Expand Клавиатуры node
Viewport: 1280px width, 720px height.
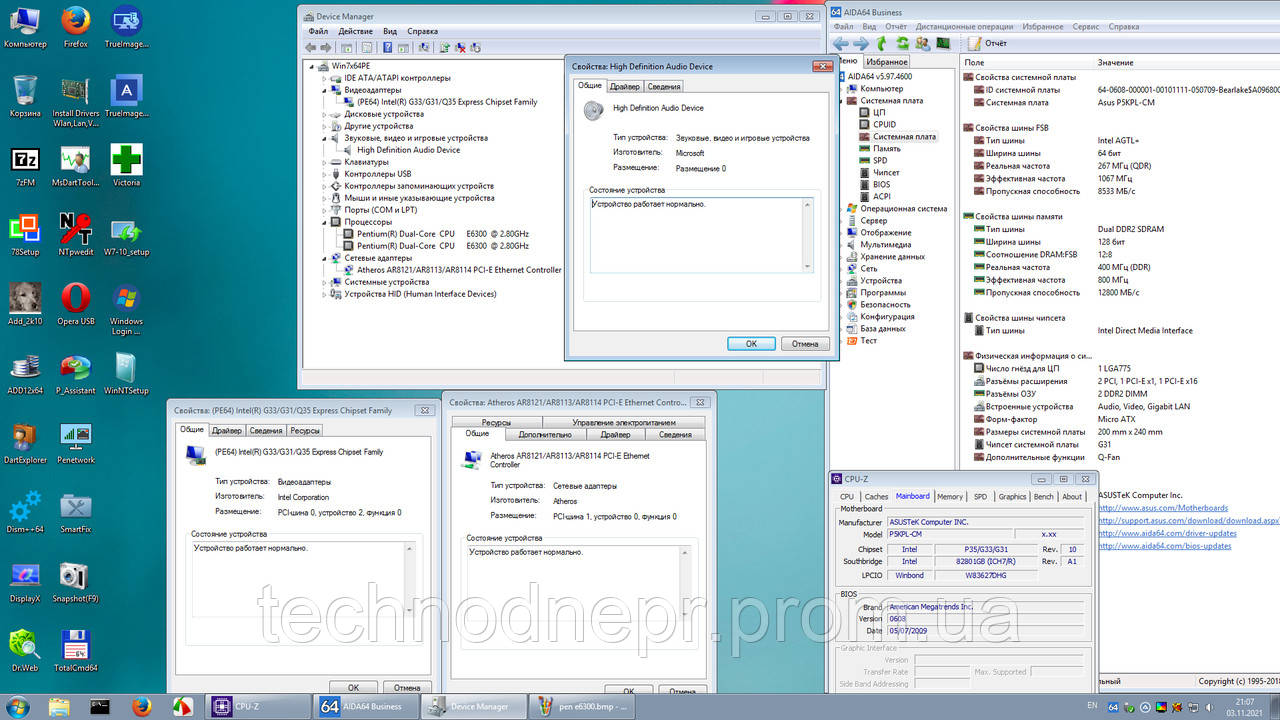point(324,162)
